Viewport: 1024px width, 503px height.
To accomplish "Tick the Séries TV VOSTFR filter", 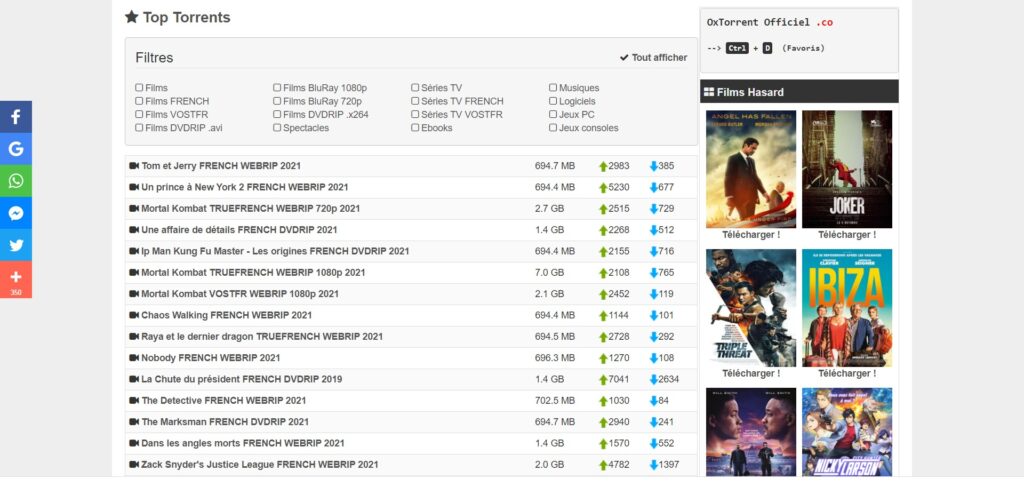I will point(415,114).
